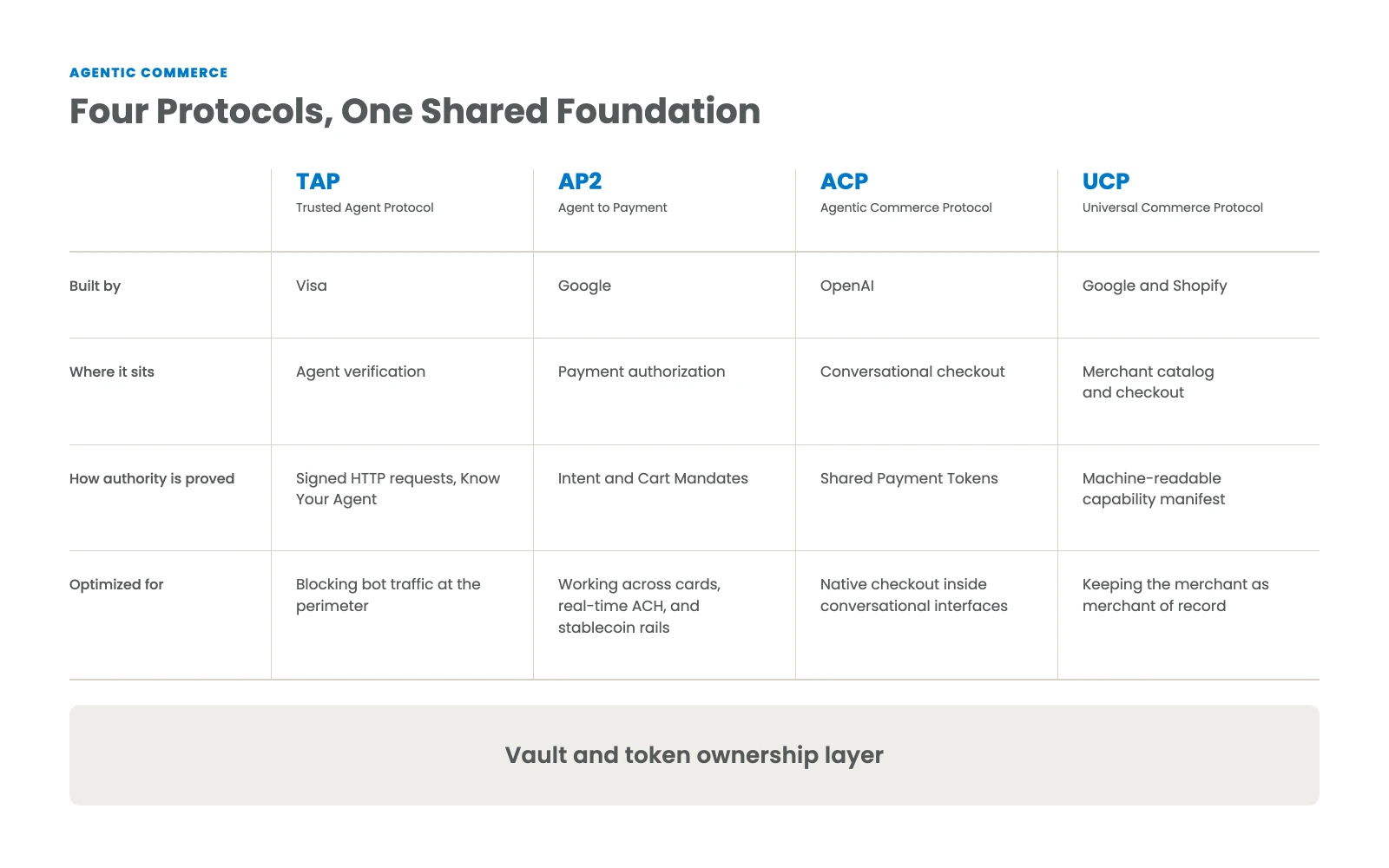This screenshot has width=1389, height=868.
Task: Click the How authority is proved label
Action: click(152, 479)
